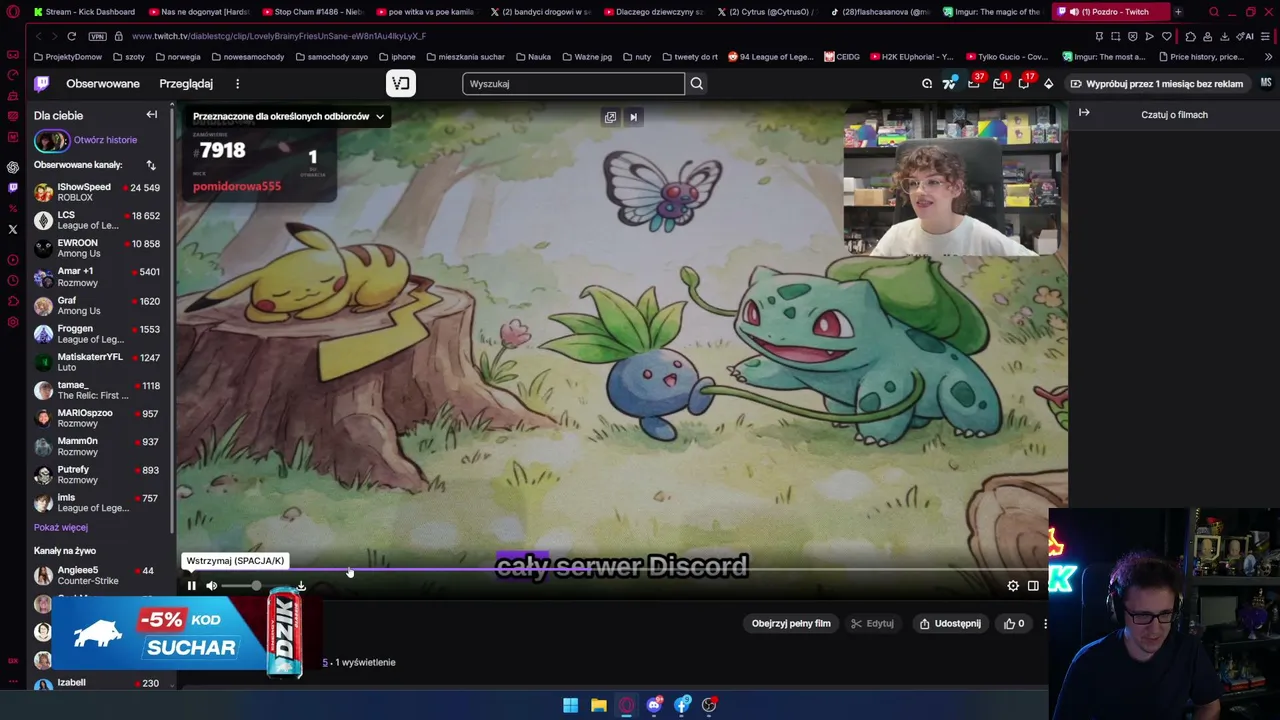Show more bookmarks with the chevron

(1267, 57)
